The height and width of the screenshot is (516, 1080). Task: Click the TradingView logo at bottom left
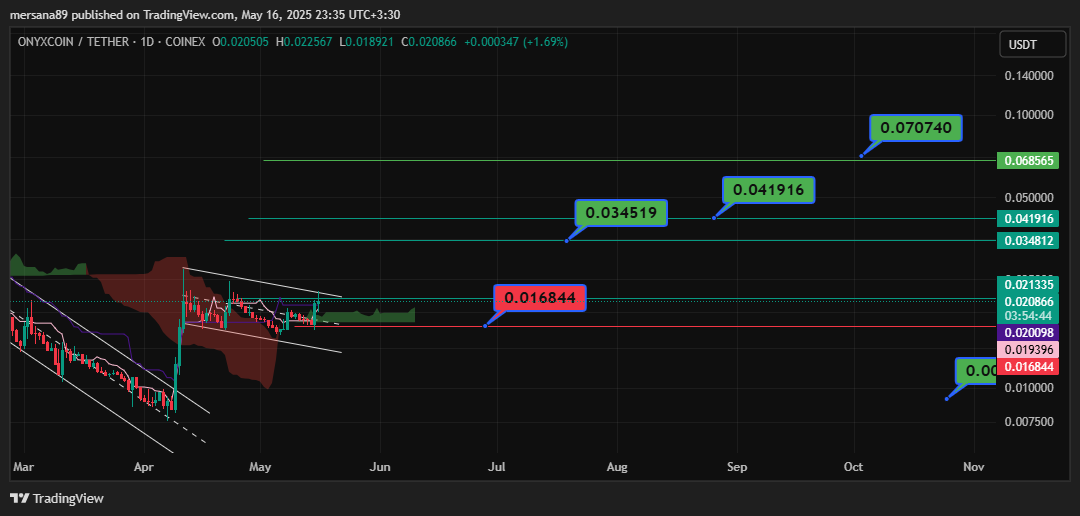pos(56,498)
